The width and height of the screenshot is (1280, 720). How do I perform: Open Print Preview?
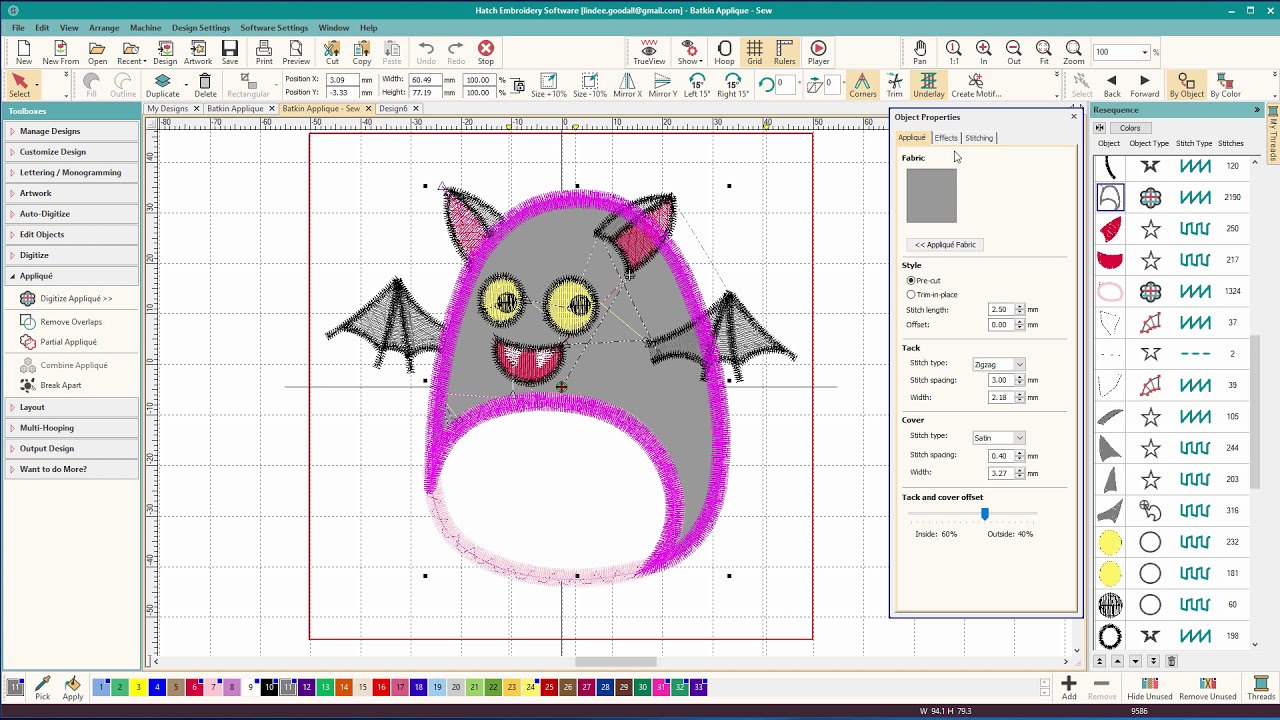click(x=295, y=53)
